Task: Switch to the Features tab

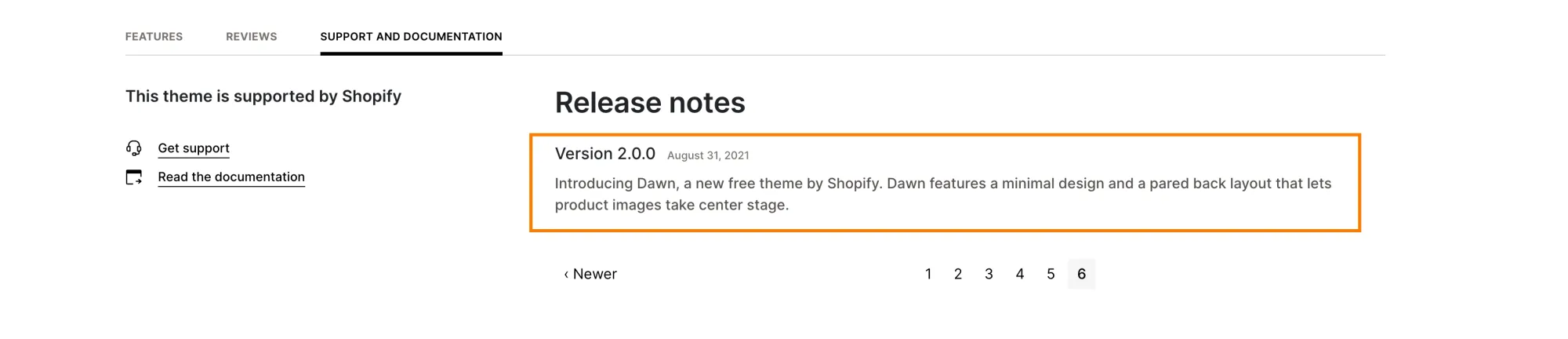Action: click(154, 37)
